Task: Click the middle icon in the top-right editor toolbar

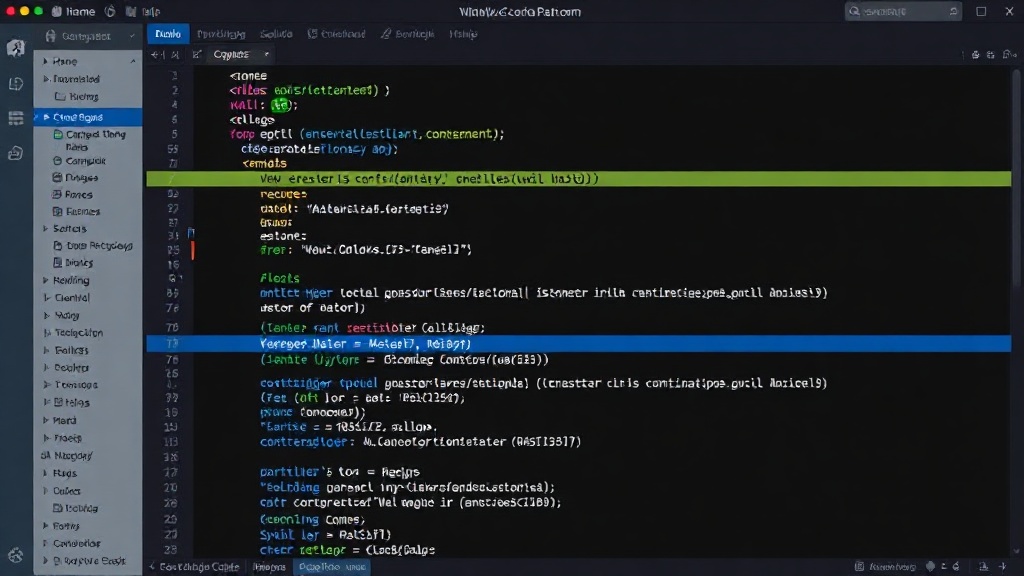Action: click(x=991, y=55)
